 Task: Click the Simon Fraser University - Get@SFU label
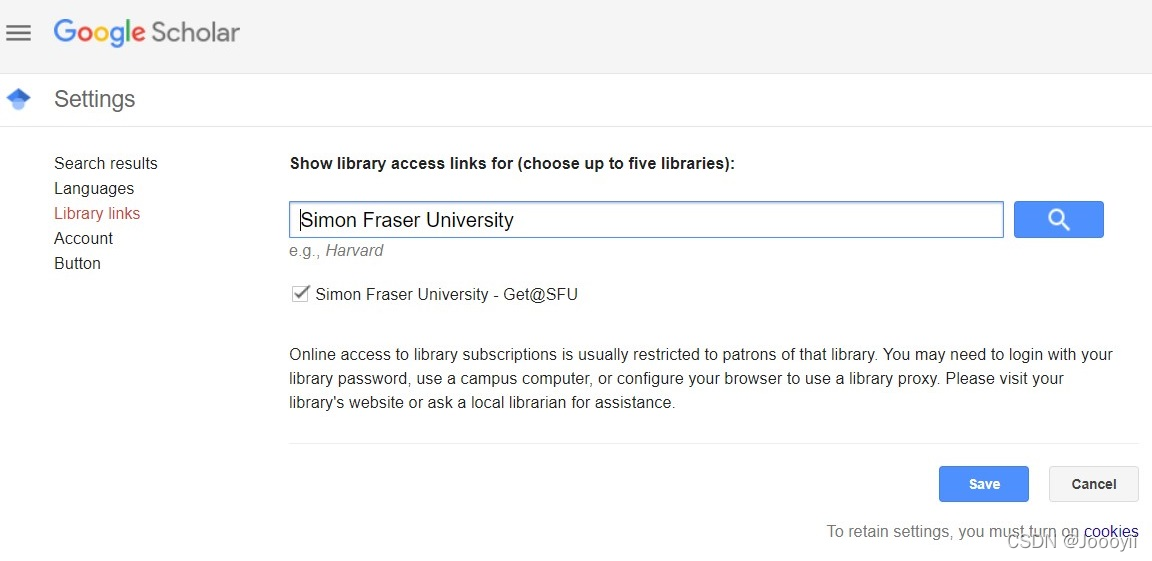[x=446, y=295]
